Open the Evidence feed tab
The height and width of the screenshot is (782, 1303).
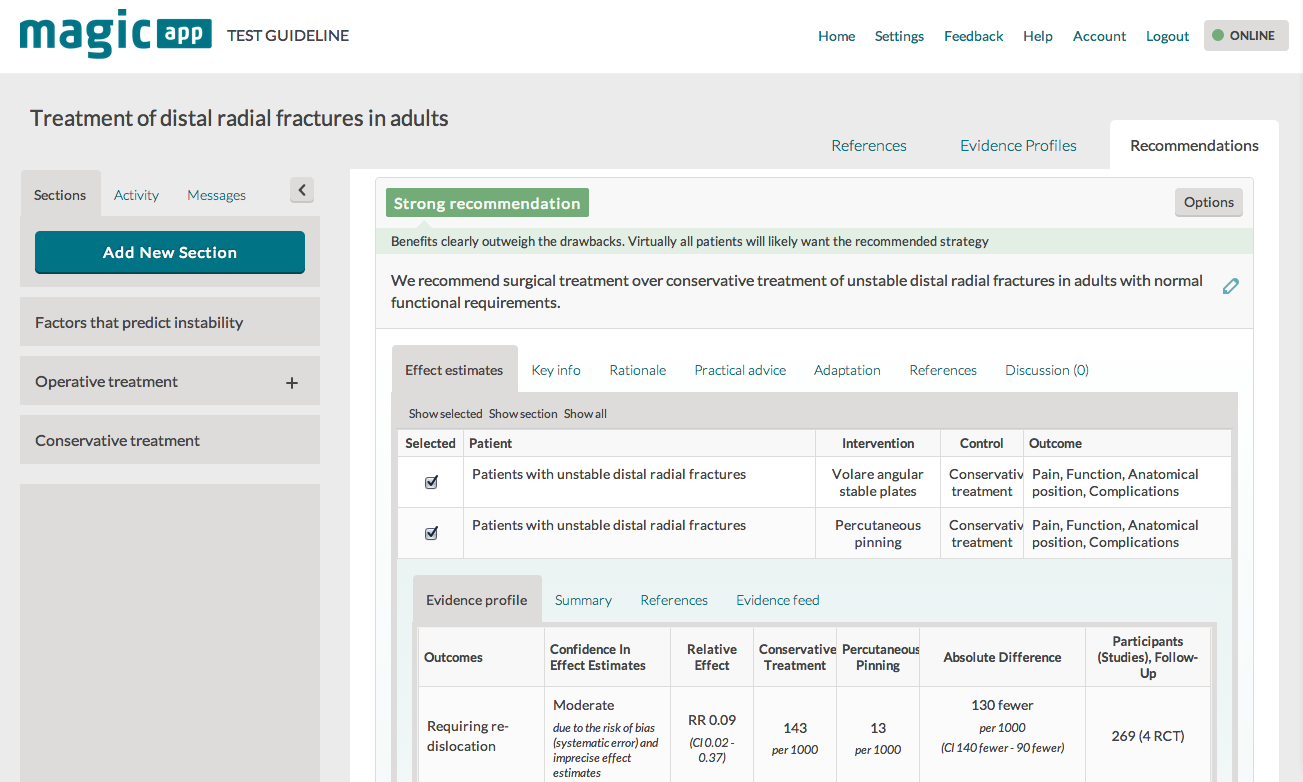click(777, 600)
